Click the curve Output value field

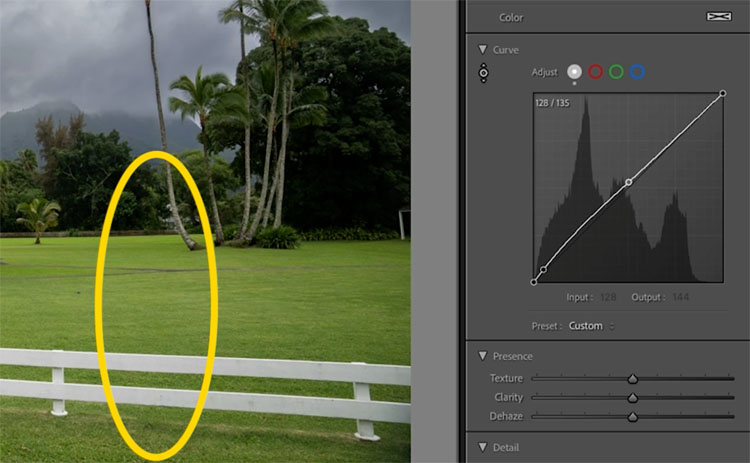(x=682, y=298)
